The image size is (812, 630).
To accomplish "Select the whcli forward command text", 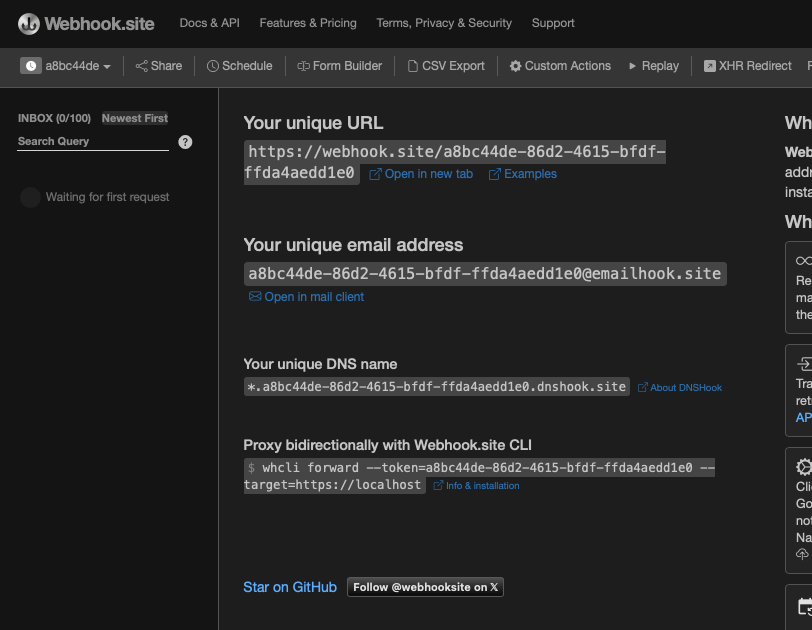I will 479,476.
